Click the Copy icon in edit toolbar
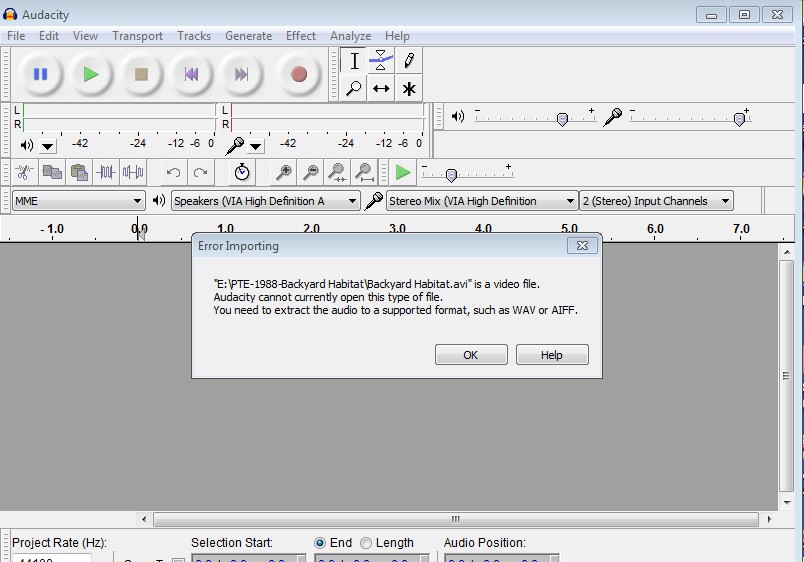 [52, 172]
